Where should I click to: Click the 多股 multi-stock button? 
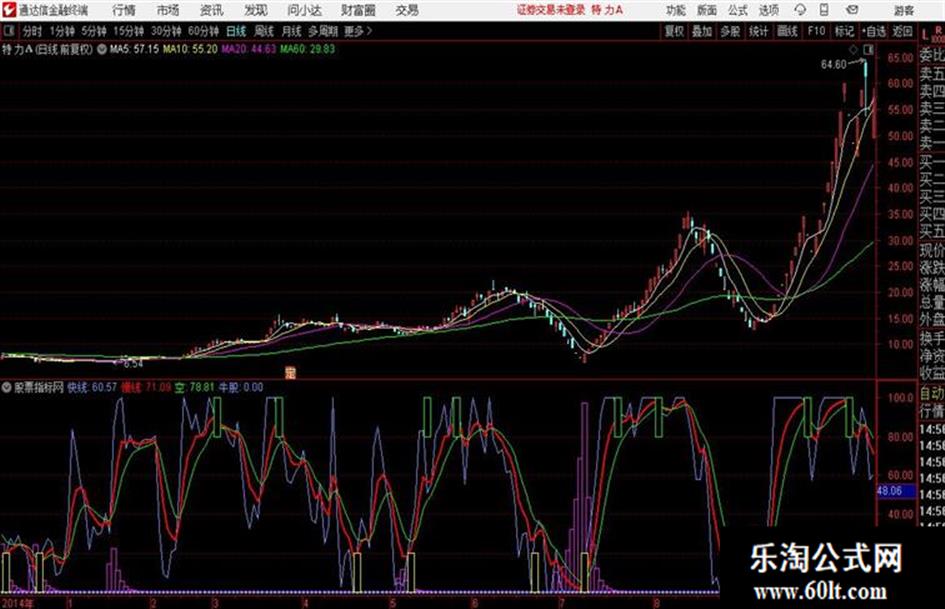click(x=730, y=31)
